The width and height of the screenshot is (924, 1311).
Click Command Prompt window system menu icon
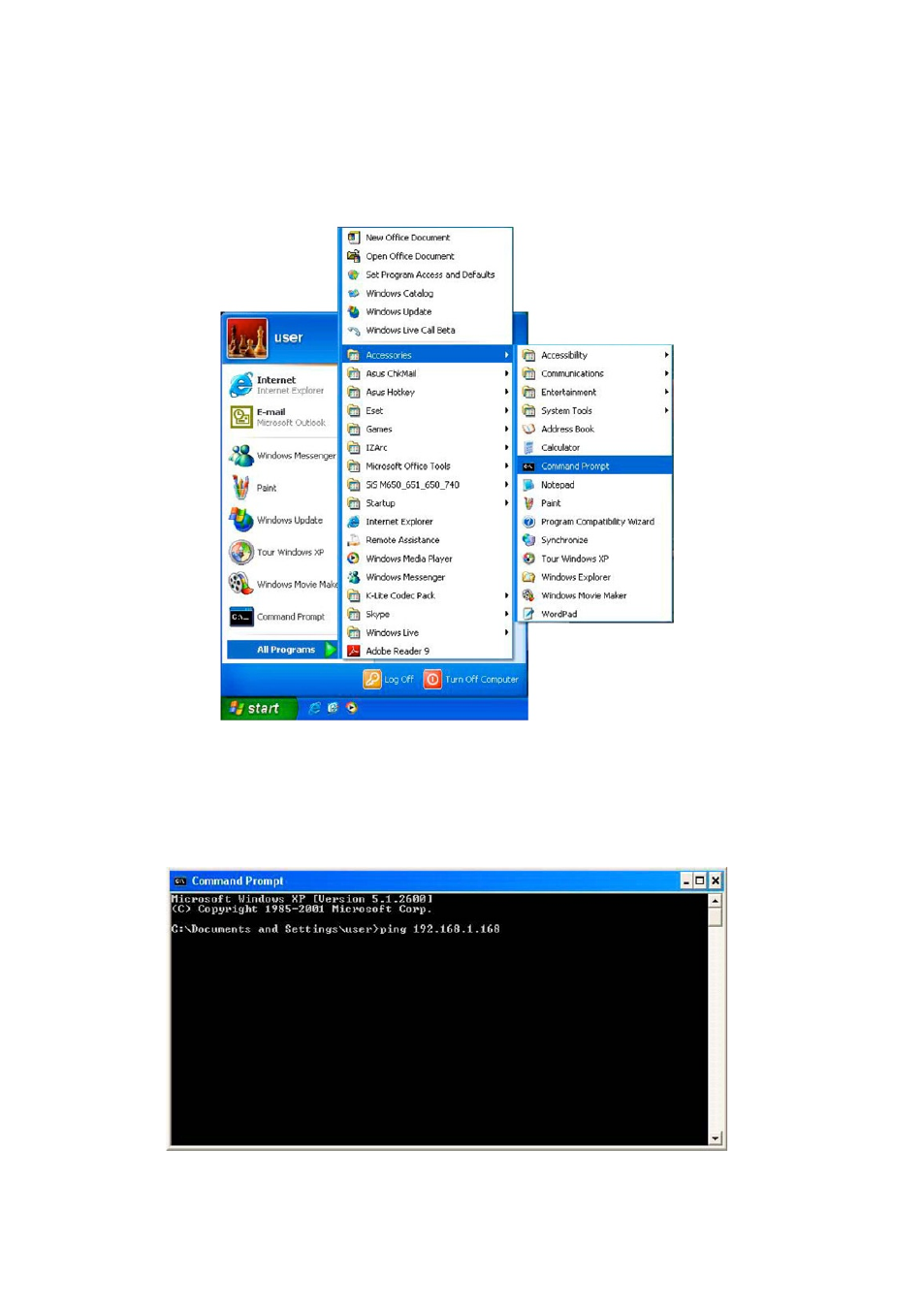coord(180,881)
